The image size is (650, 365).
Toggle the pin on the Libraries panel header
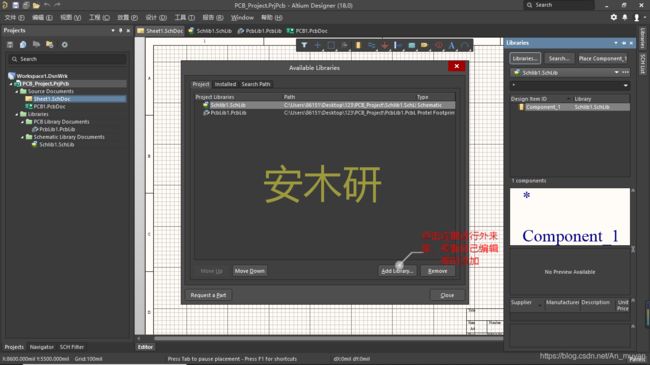(x=623, y=43)
